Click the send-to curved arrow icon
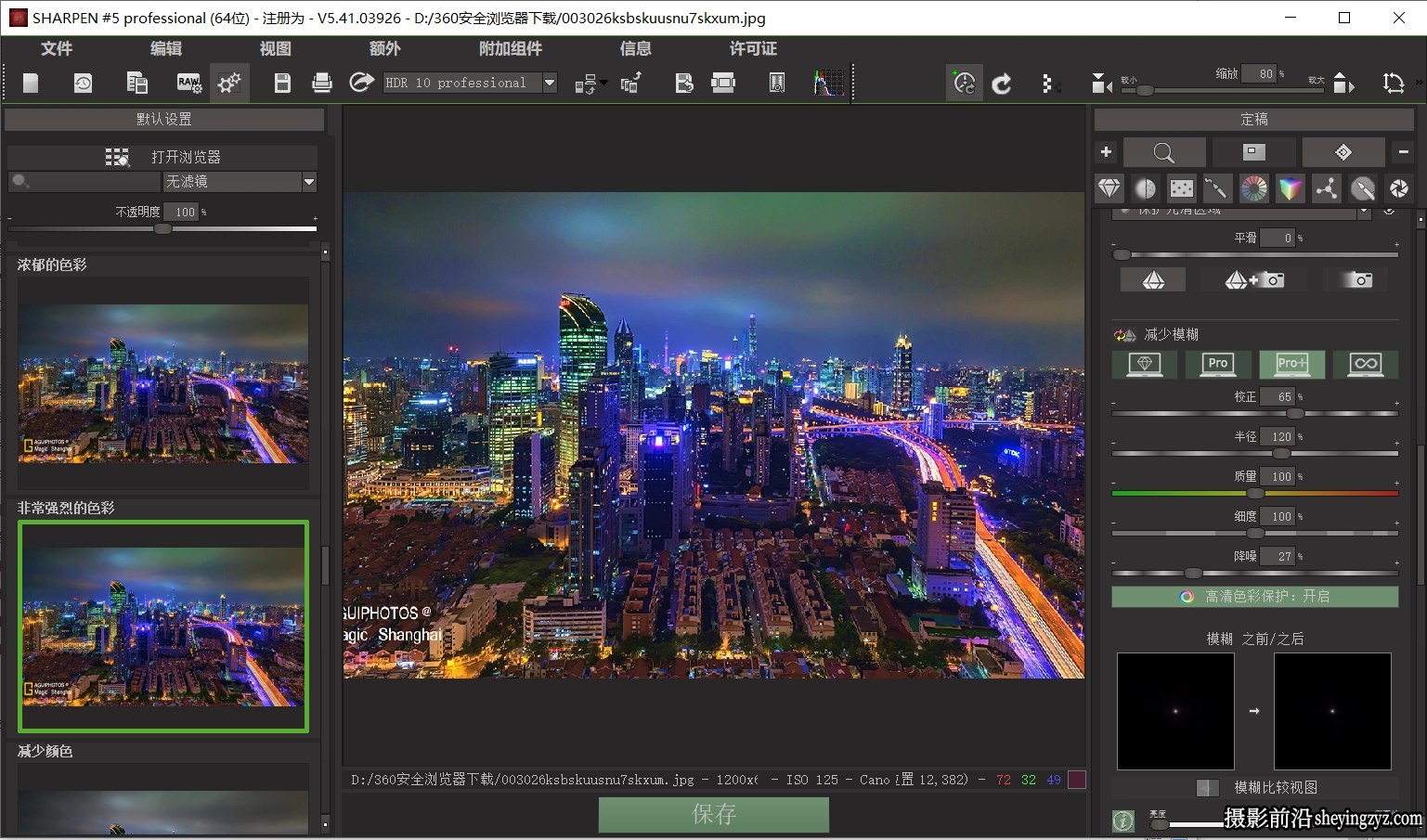 [361, 83]
